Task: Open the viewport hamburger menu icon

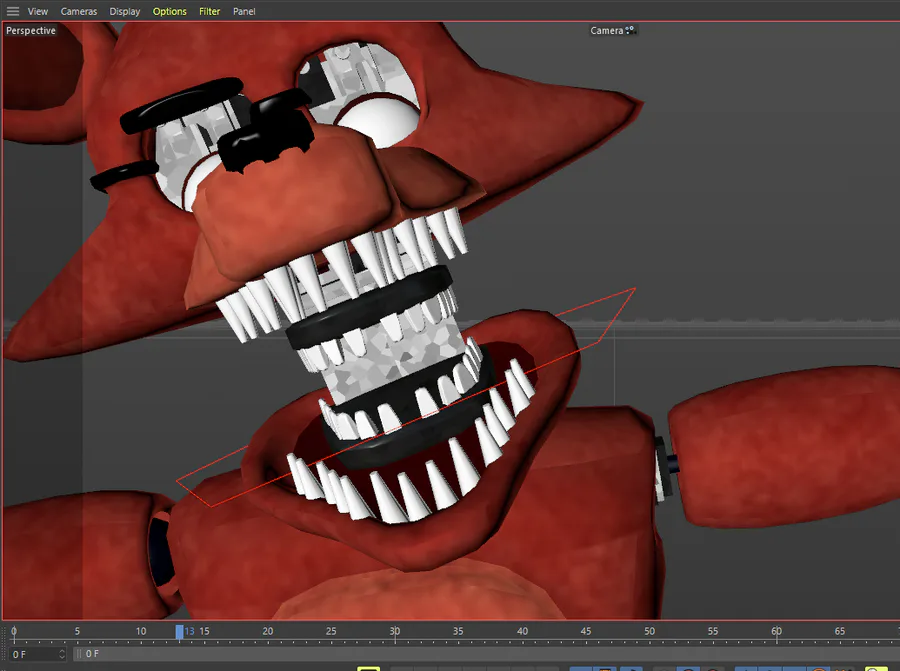Action: coord(13,11)
